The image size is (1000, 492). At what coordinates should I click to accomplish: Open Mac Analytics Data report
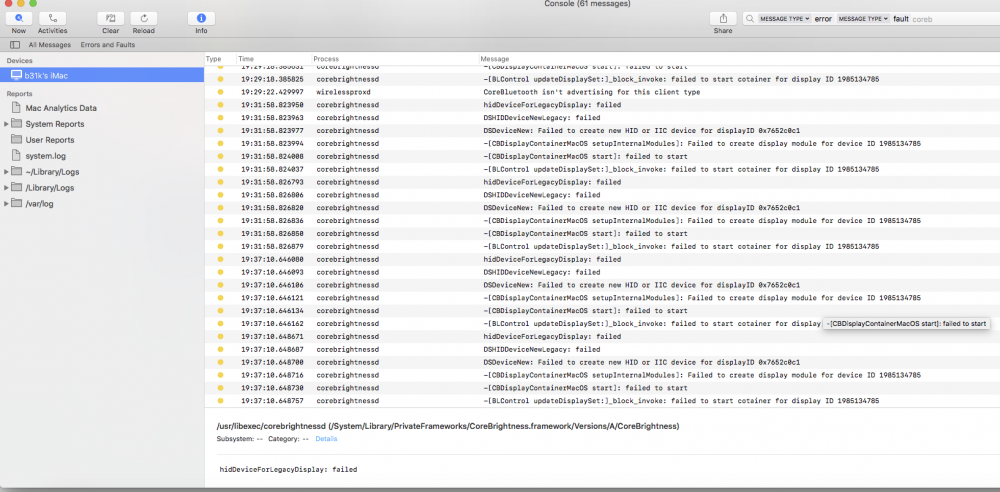(61, 108)
